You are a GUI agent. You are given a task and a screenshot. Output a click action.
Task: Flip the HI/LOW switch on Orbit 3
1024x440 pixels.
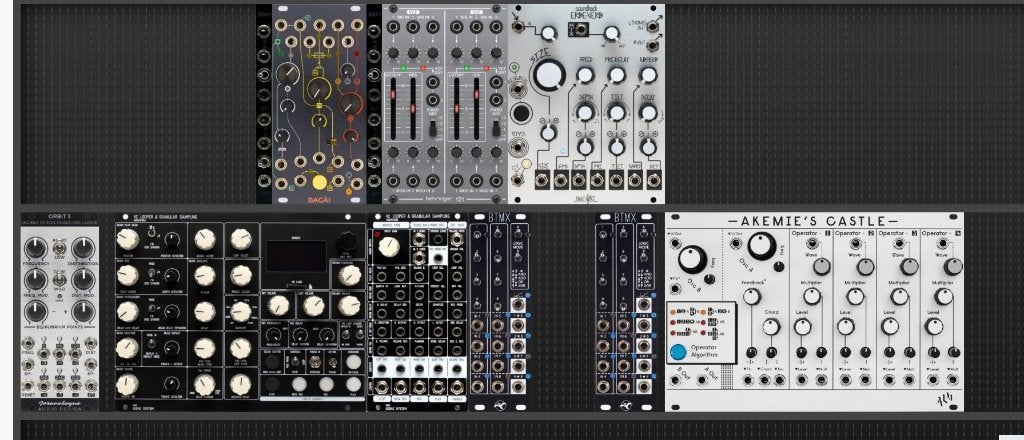click(59, 247)
